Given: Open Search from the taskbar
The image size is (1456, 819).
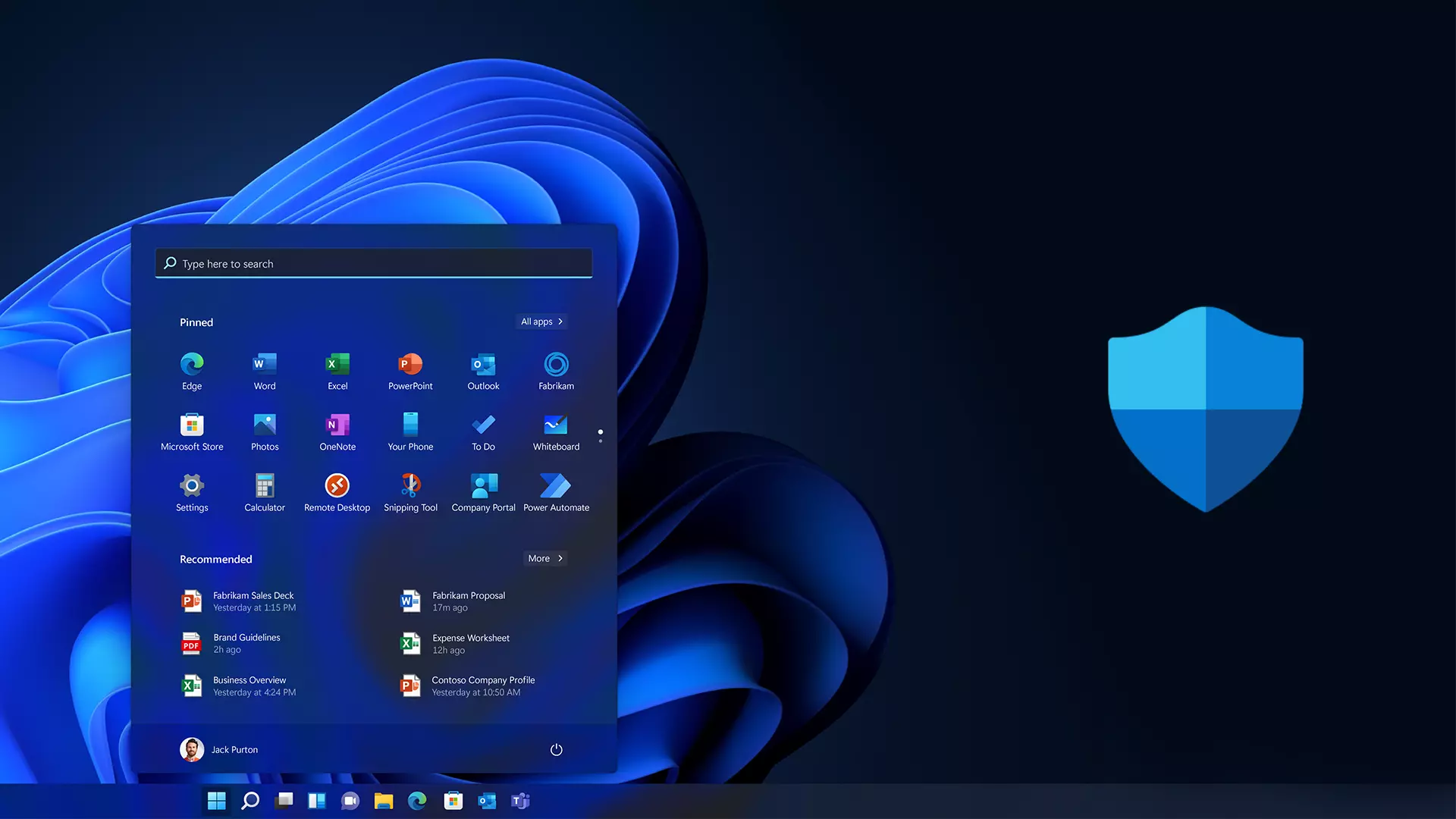Looking at the screenshot, I should [x=250, y=801].
